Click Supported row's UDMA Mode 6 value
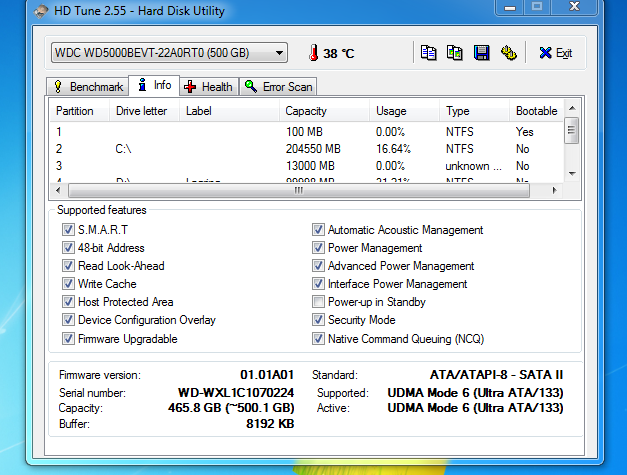The width and height of the screenshot is (627, 475). click(475, 393)
